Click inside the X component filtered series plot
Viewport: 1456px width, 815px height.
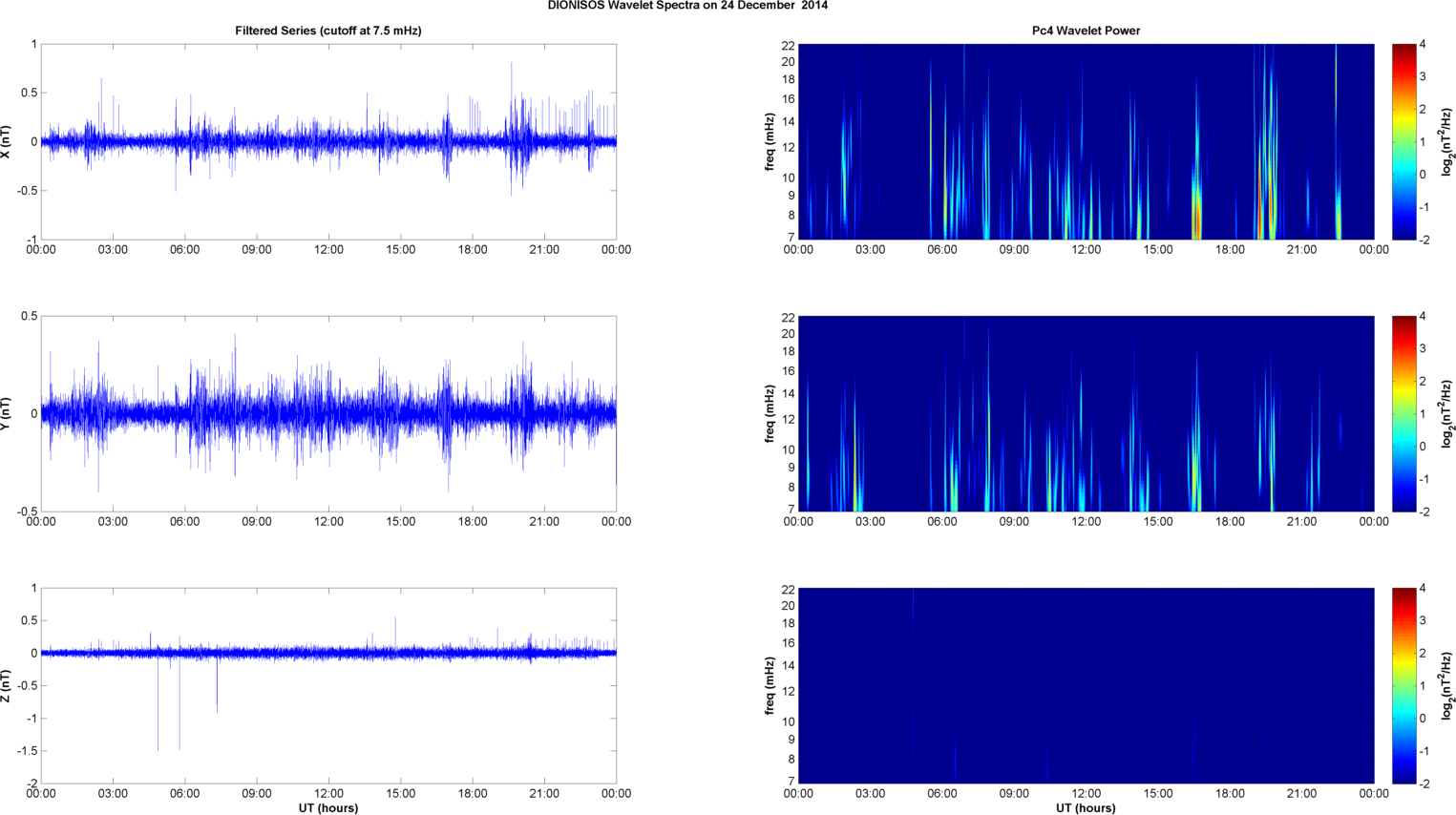tap(328, 141)
